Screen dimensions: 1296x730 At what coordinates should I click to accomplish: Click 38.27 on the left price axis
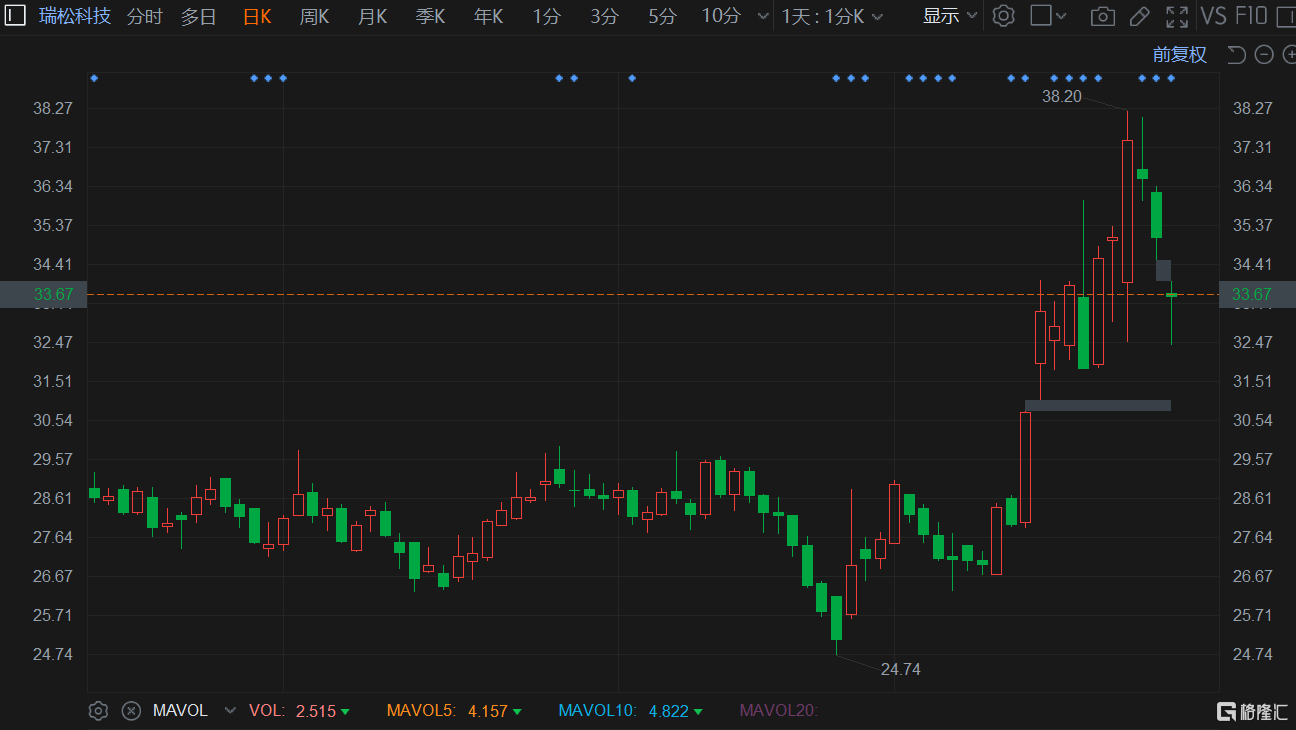53,108
